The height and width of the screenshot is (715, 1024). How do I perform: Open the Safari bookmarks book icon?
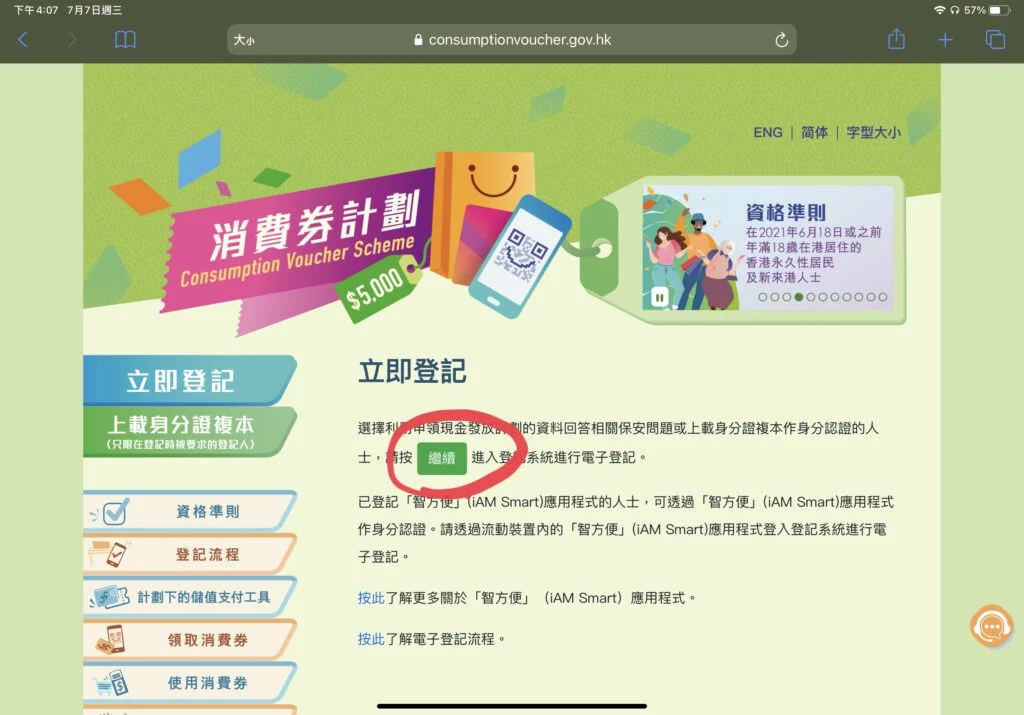125,40
